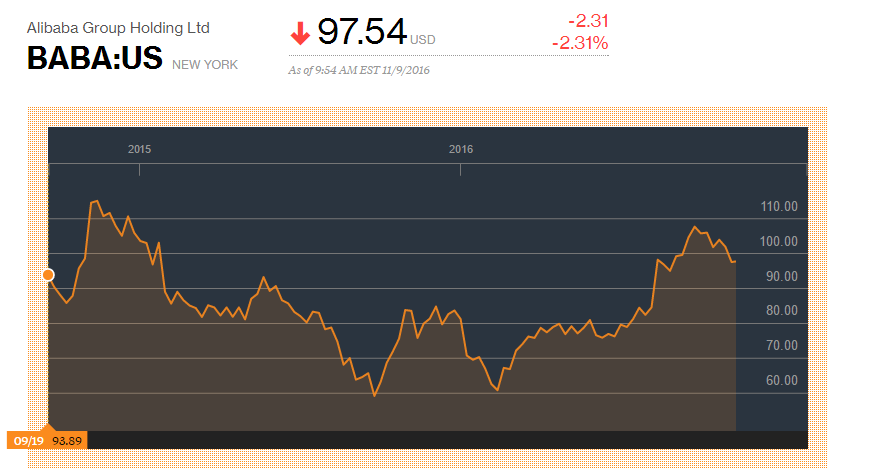Click the 2015 year axis label
Screen dimensions: 876x474
click(x=139, y=149)
